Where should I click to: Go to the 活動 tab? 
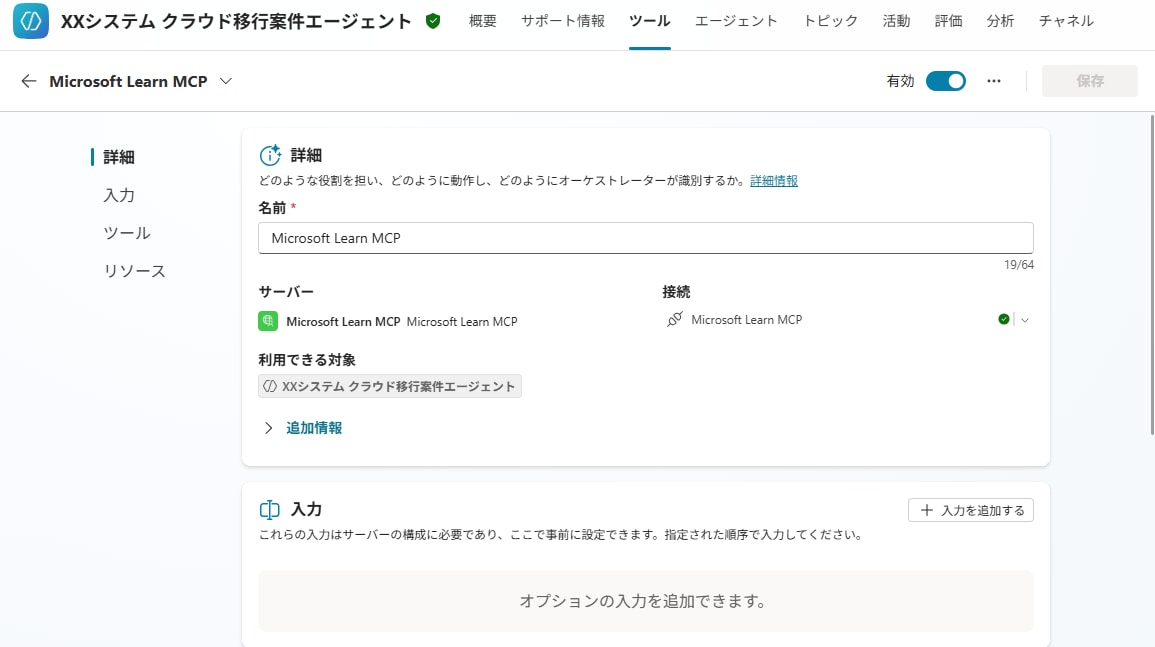[896, 21]
